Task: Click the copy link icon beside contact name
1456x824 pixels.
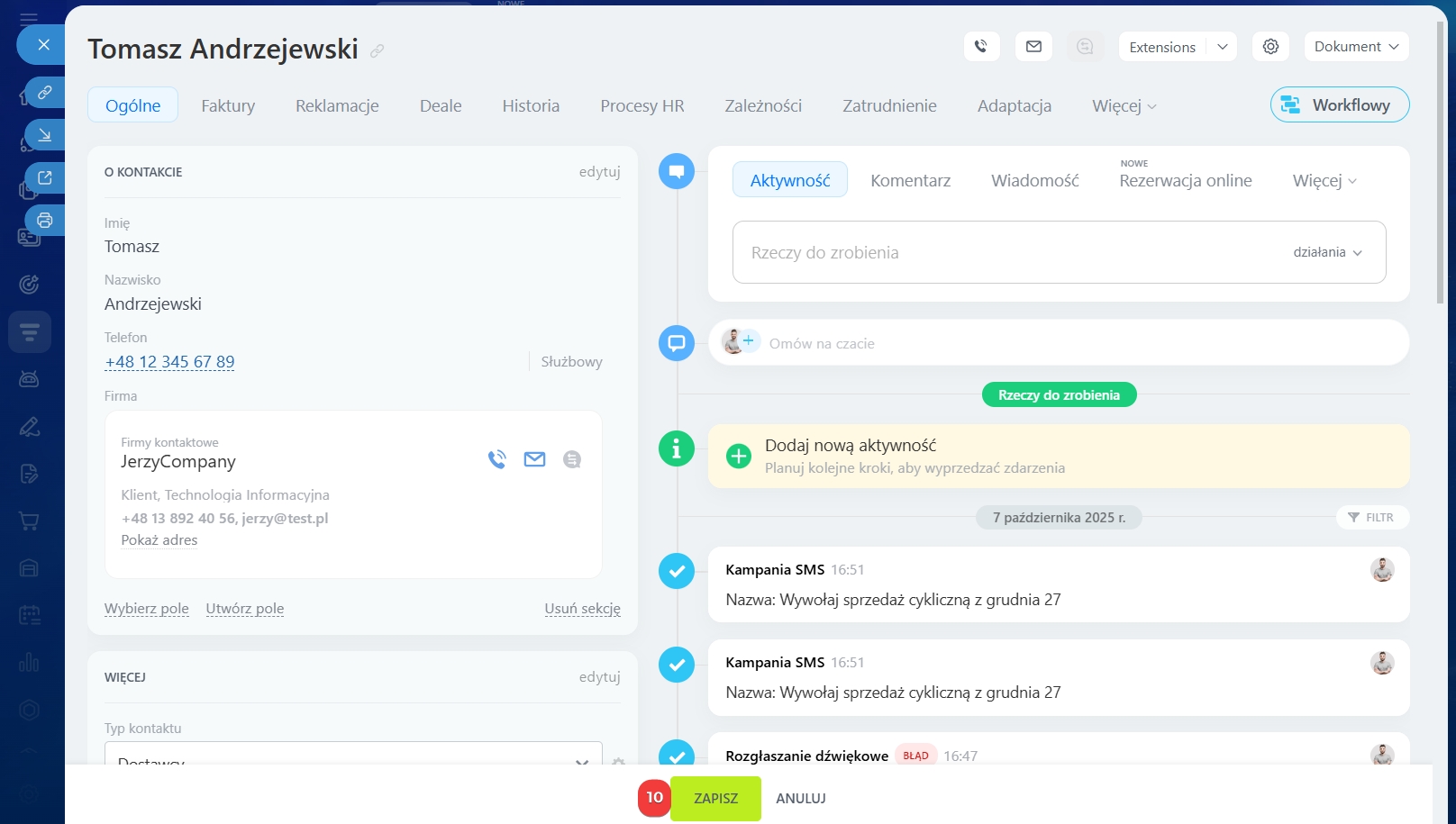Action: pos(377,51)
